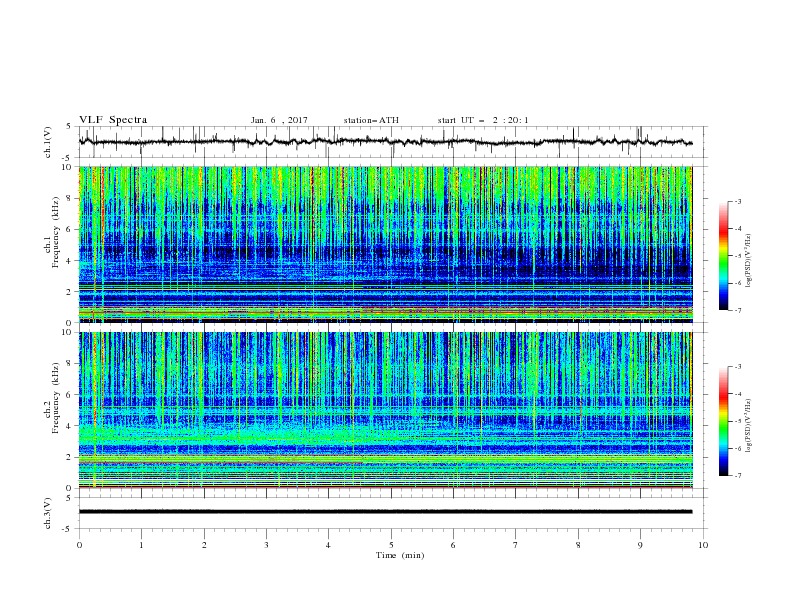Click the "-6" tick on ch.2 colorbar

click(x=737, y=448)
